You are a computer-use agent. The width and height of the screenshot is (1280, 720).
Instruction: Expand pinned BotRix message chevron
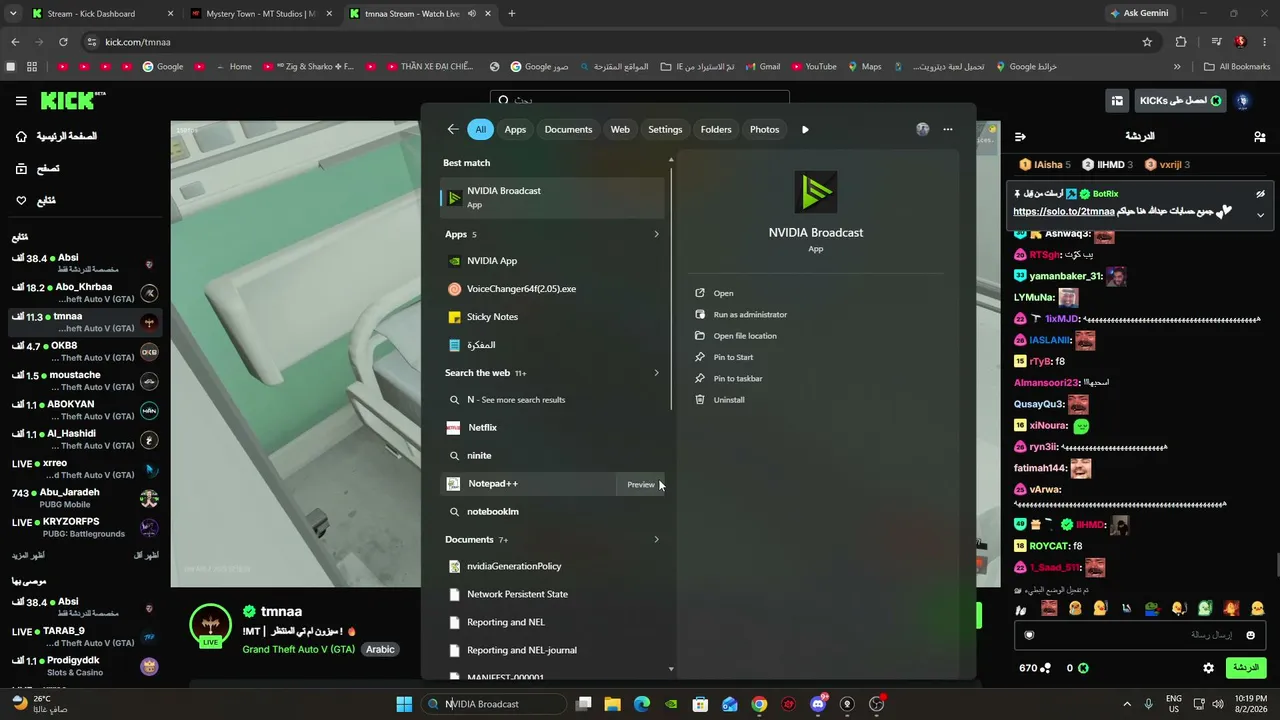click(1260, 215)
